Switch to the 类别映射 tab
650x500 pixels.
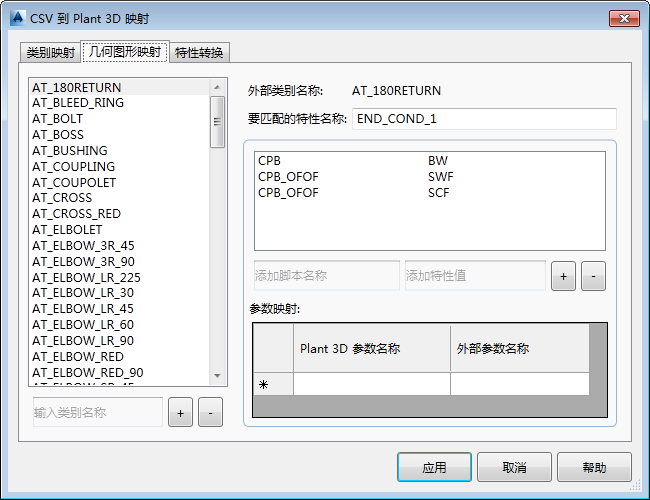[50, 53]
